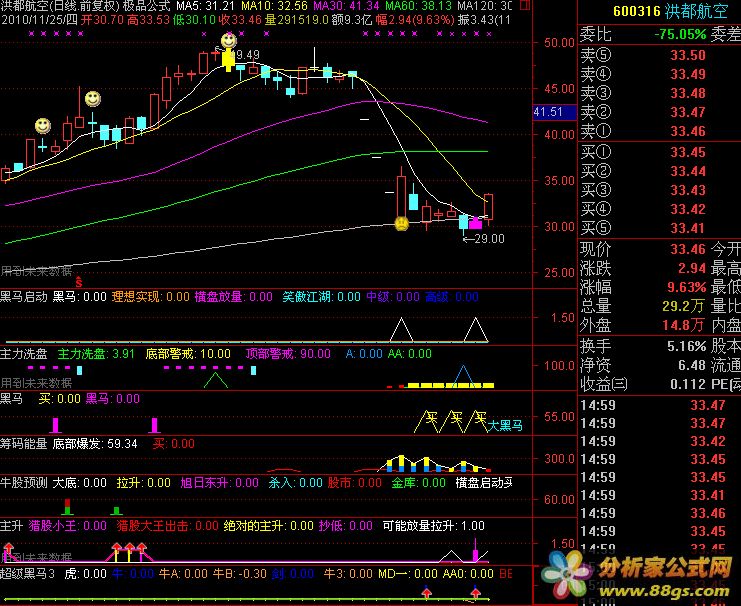This screenshot has width=741, height=606.
Task: Click the 总量 value 29.2万
Action: pos(683,306)
